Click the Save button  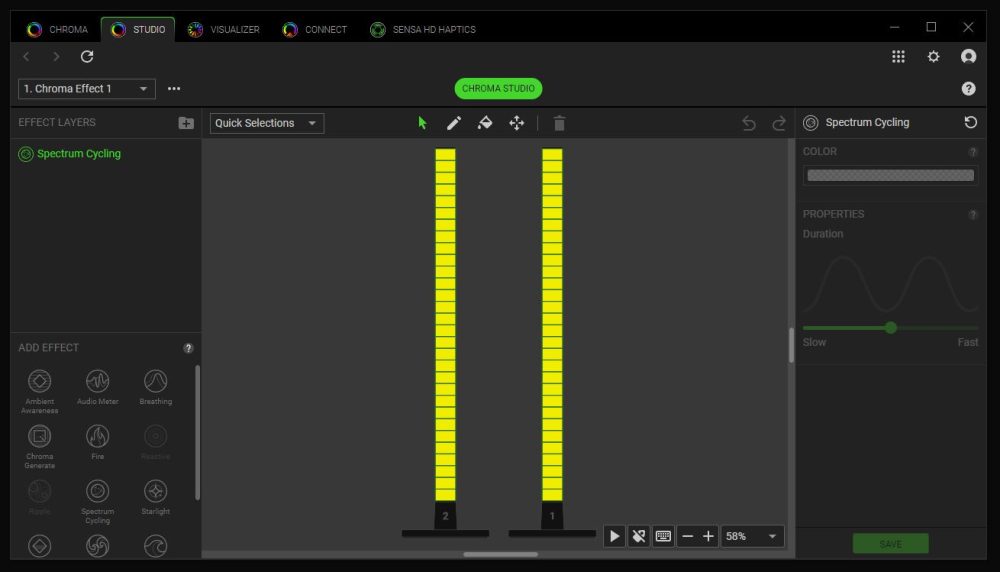pos(890,544)
